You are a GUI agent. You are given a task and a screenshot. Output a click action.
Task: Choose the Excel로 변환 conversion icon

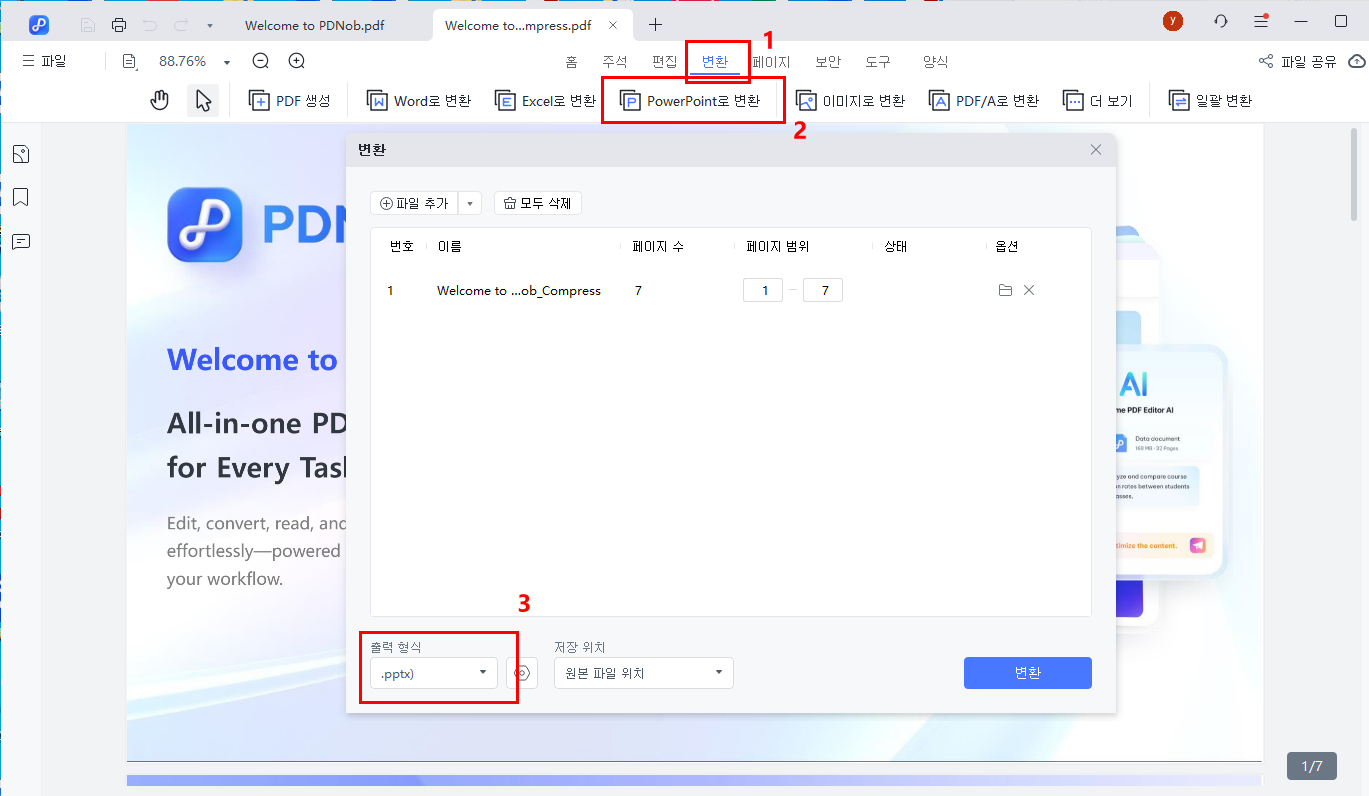(x=544, y=99)
